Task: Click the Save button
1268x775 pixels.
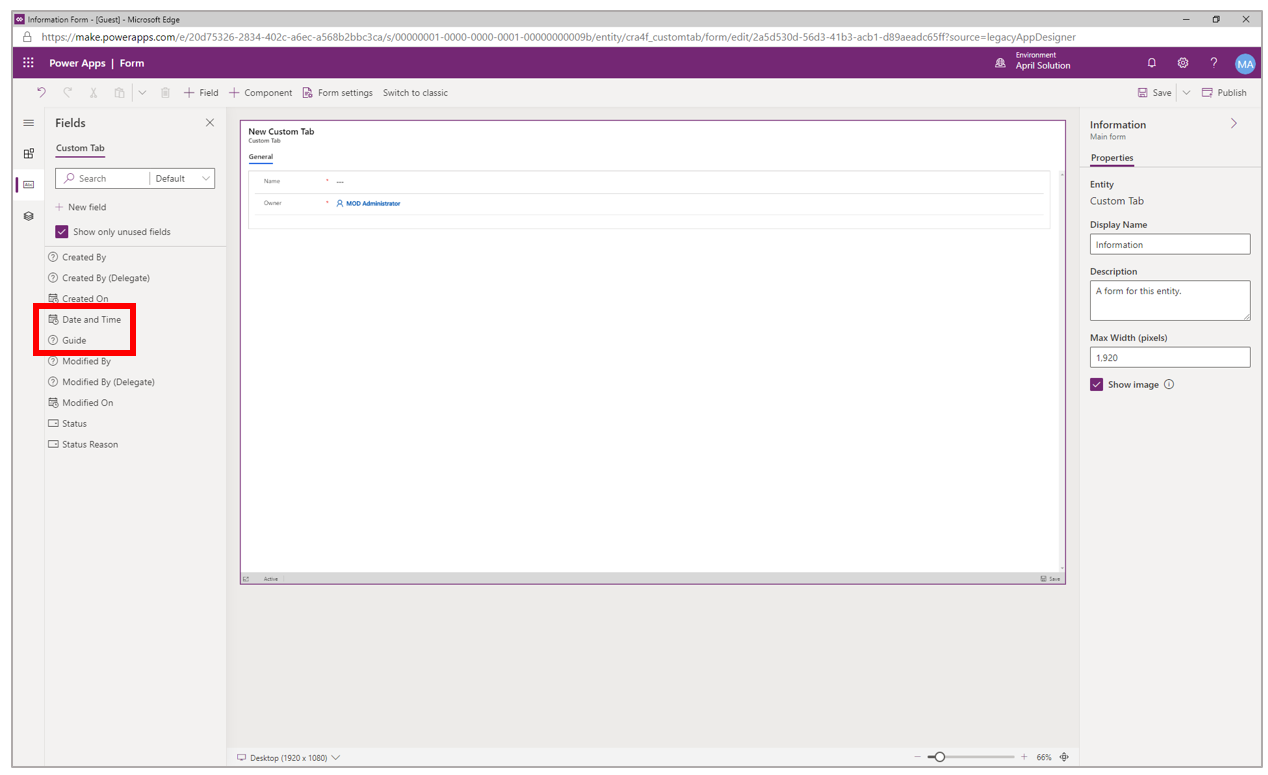Action: point(1154,92)
